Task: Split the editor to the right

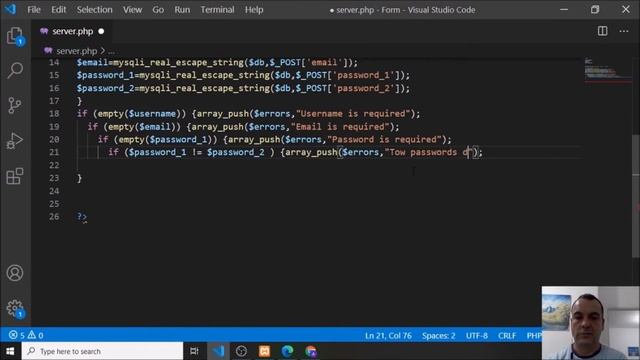Action: click(602, 31)
